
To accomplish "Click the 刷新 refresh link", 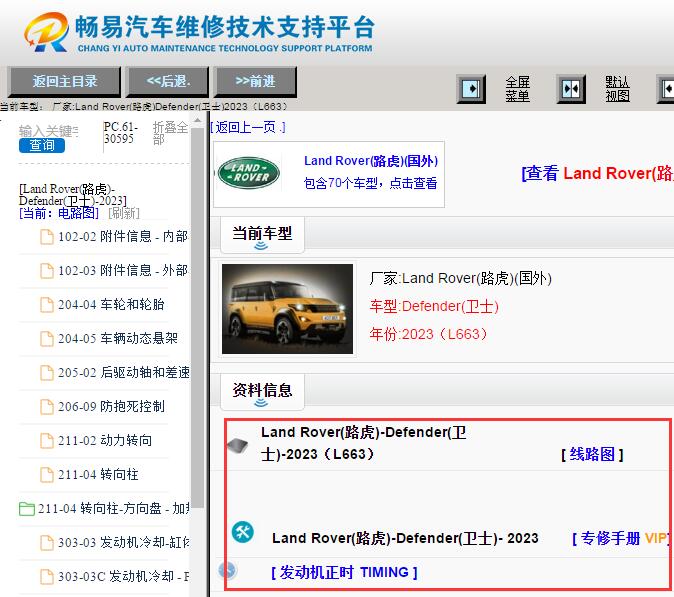I will (124, 213).
